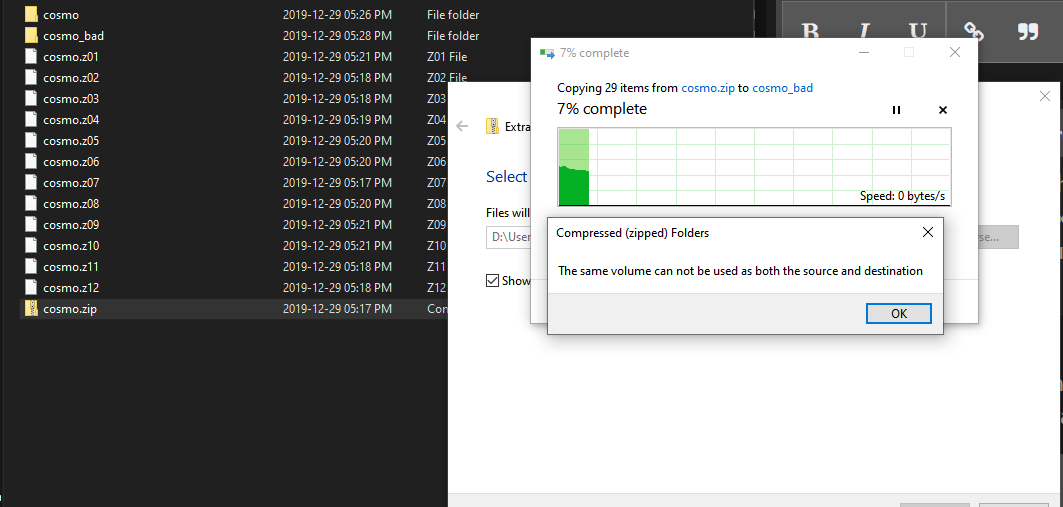Insert a hyperlink in the editor
1063x507 pixels.
coord(974,32)
